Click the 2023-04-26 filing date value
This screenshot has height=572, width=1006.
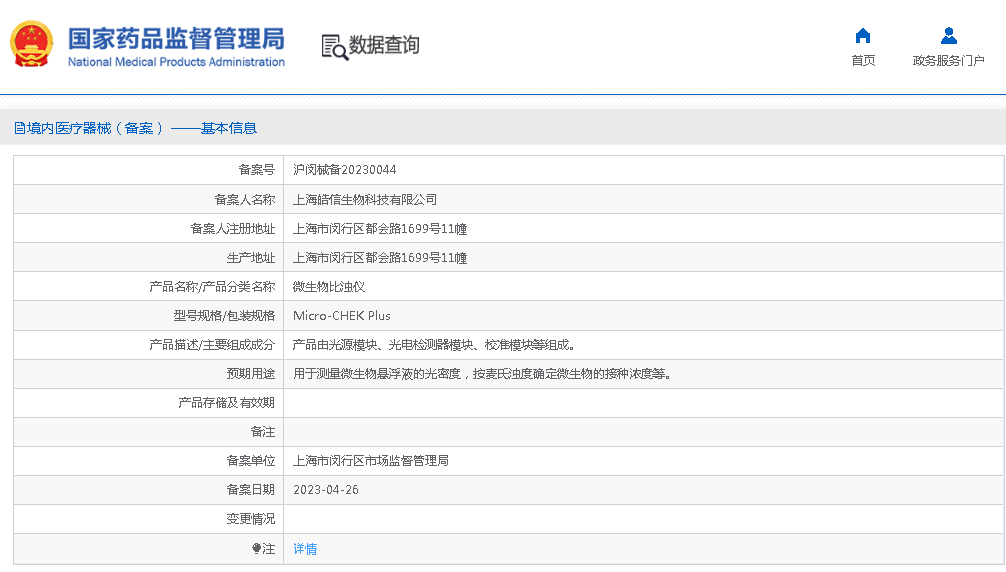tap(325, 490)
